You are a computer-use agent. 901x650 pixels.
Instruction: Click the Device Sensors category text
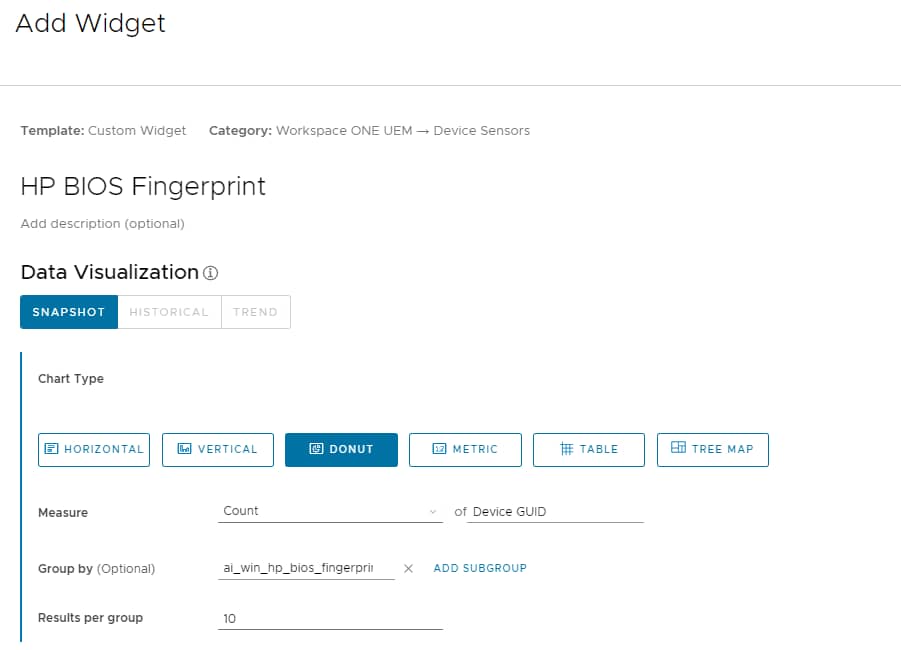(481, 130)
